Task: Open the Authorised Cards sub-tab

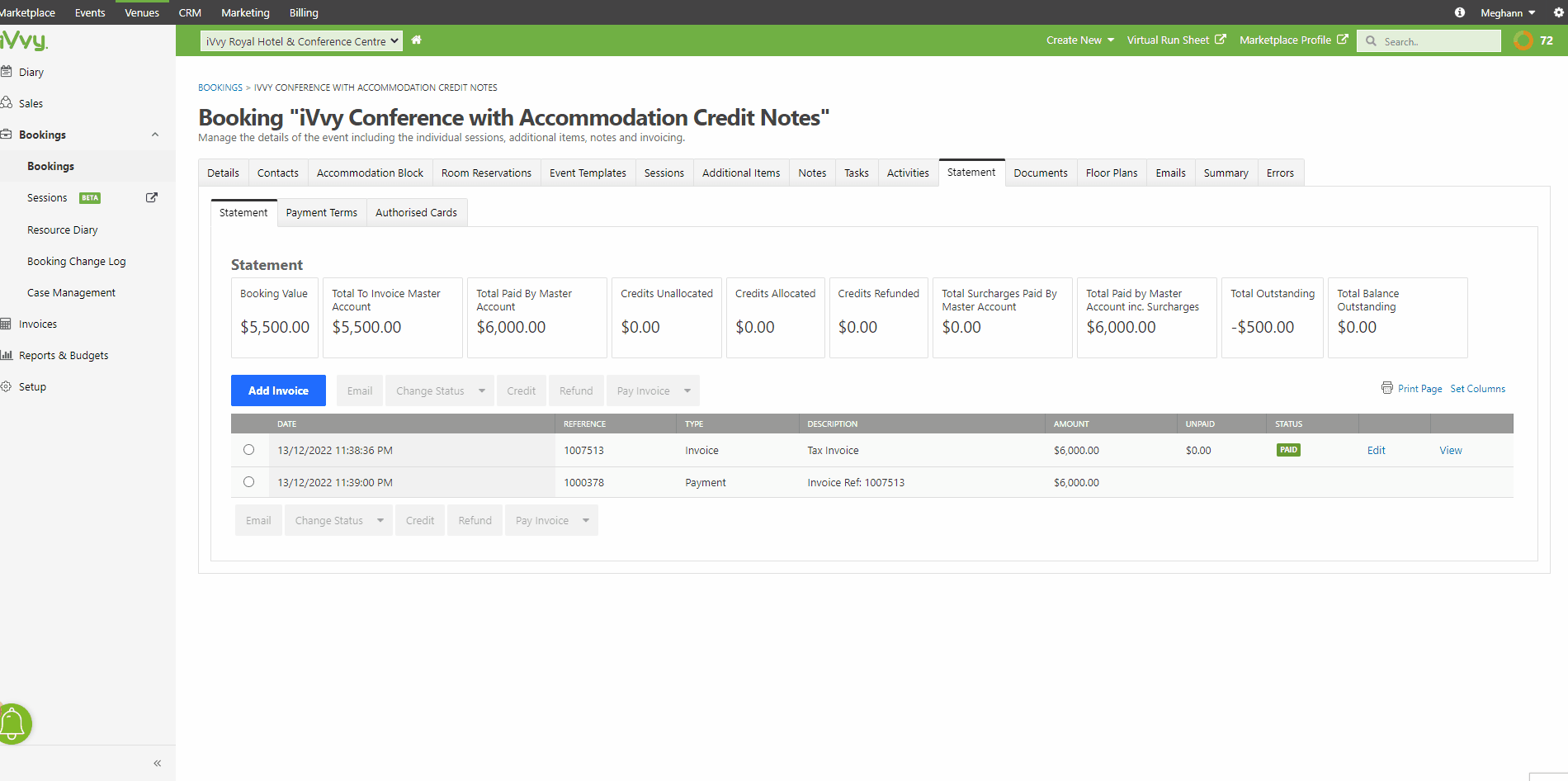Action: 416,212
